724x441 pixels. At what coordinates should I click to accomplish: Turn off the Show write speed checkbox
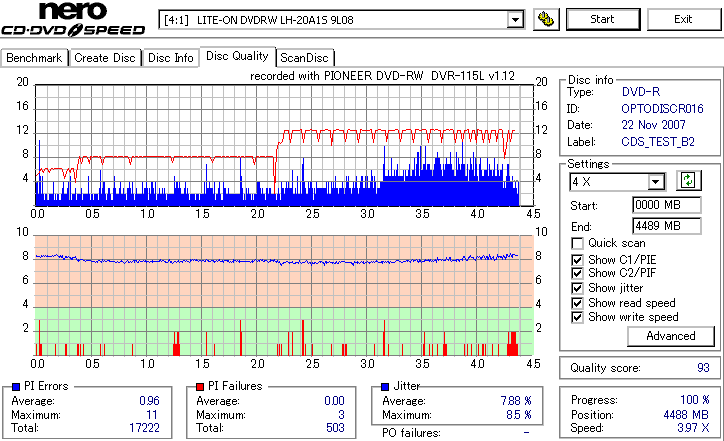click(x=577, y=317)
